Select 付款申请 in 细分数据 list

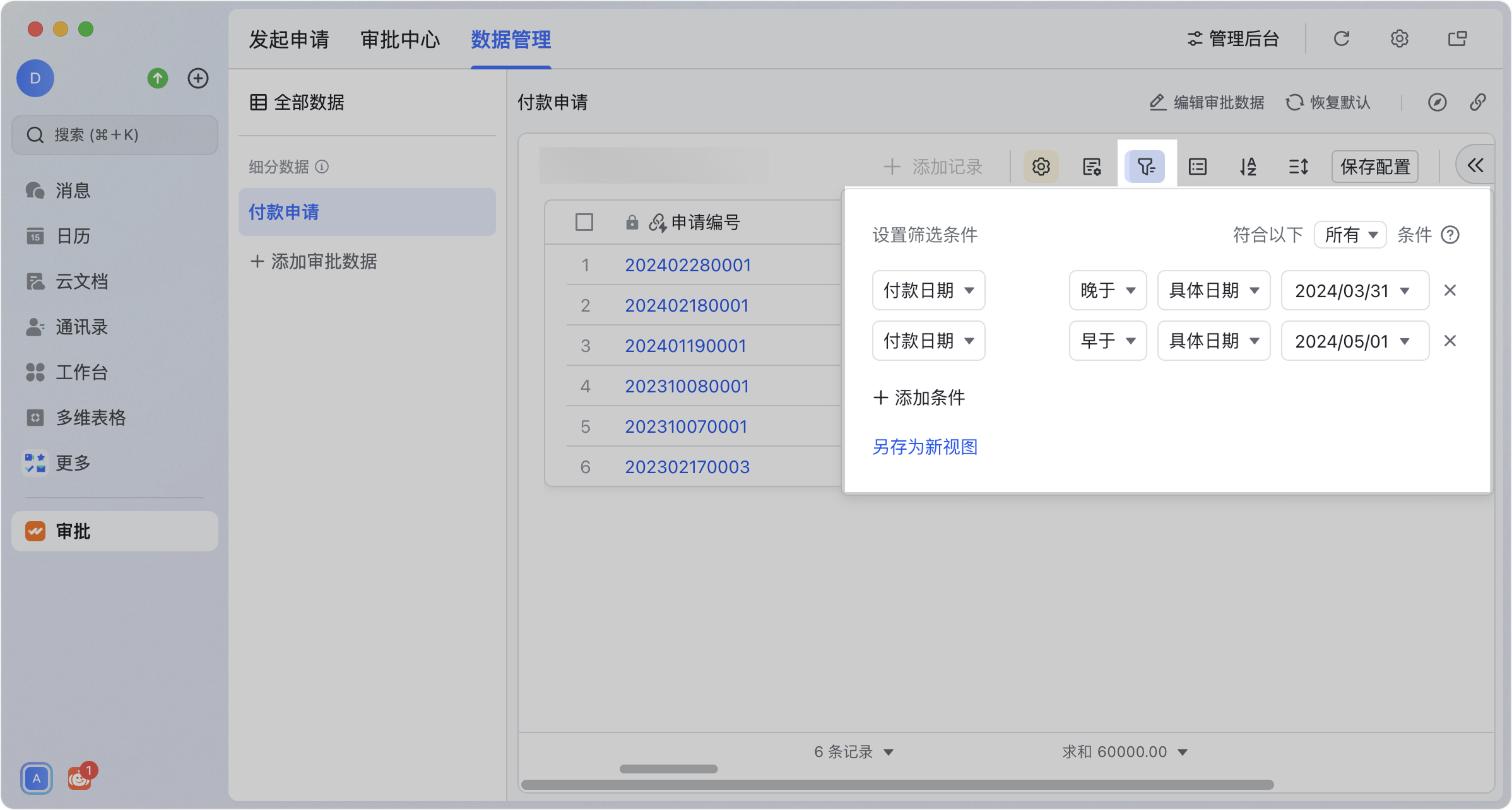(367, 212)
